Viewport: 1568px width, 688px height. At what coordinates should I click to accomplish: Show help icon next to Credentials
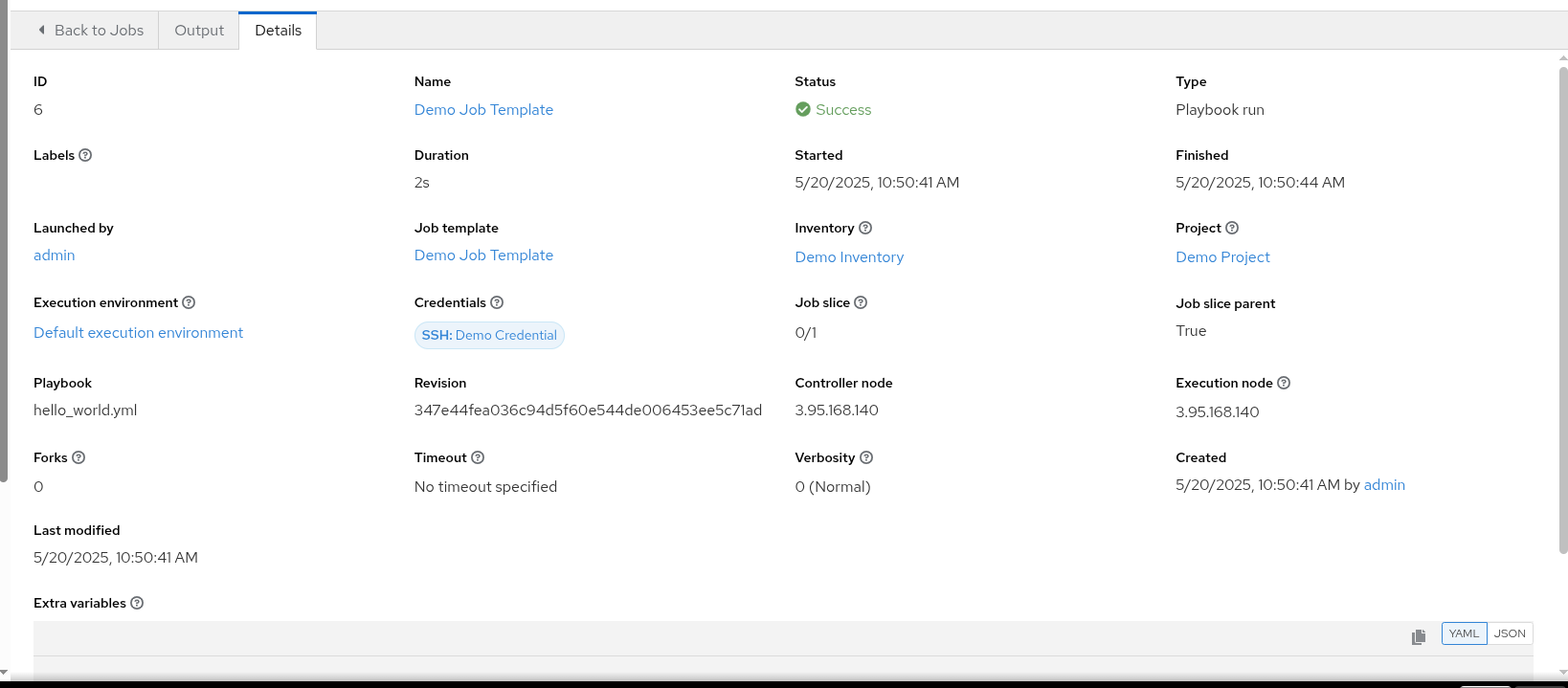(x=497, y=302)
